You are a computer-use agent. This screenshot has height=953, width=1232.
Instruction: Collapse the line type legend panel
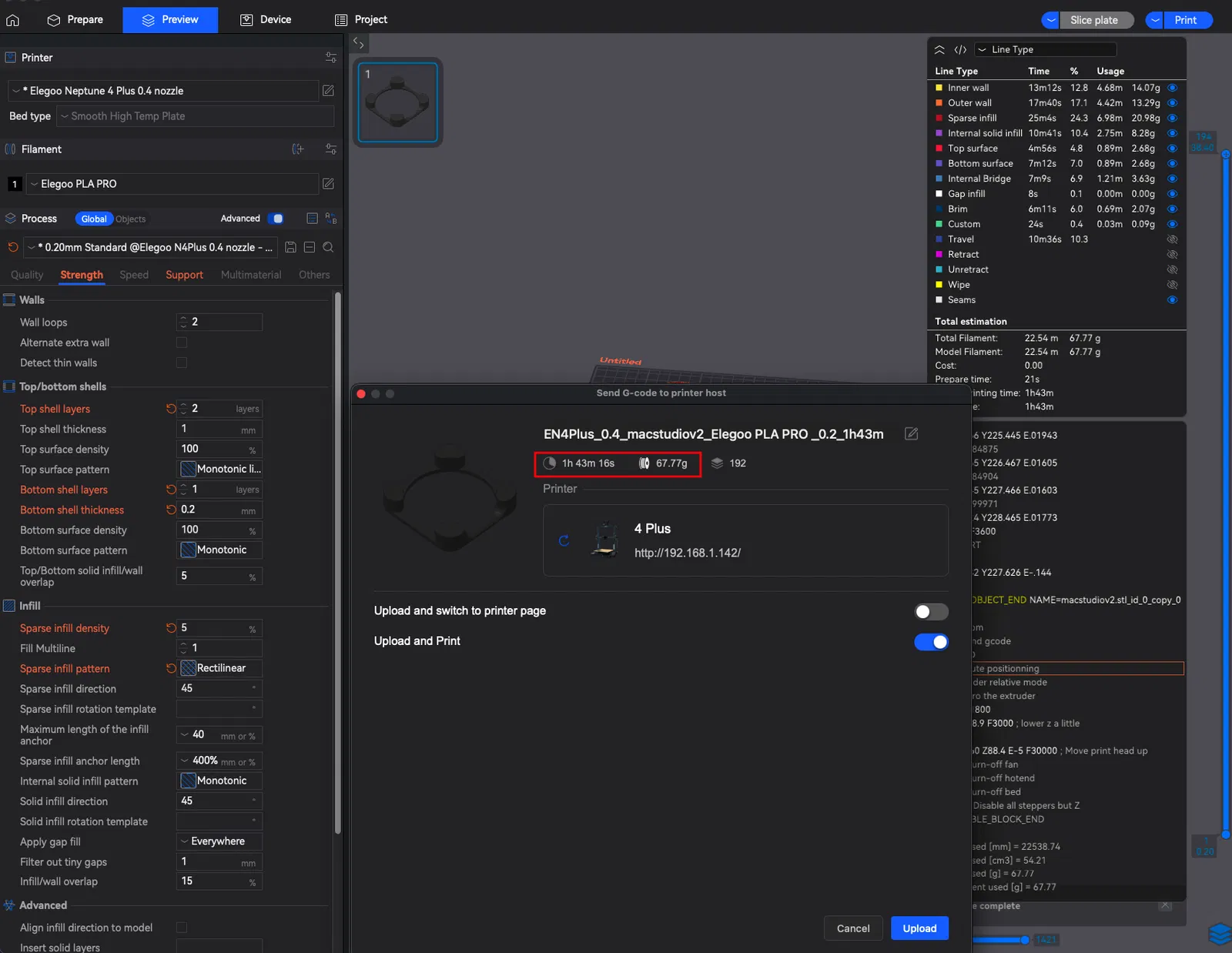(939, 49)
